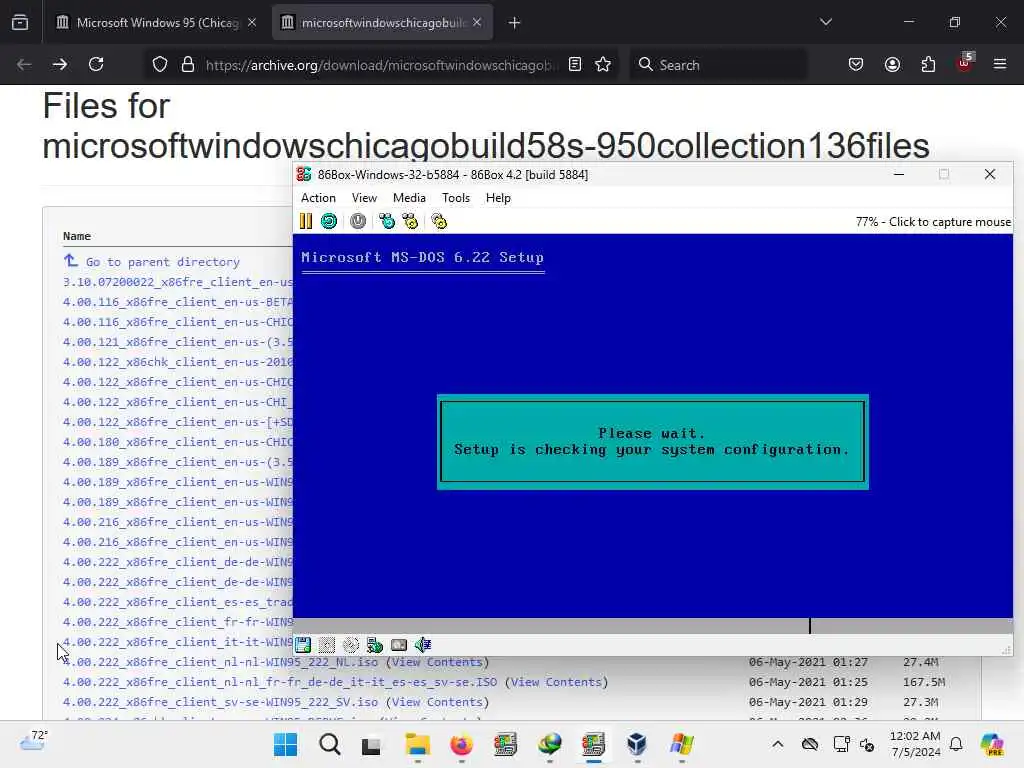Screen dimensions: 1024x768
Task: Send Ctrl+Alt+Esc via yellow toolbar icon
Action: pos(410,221)
